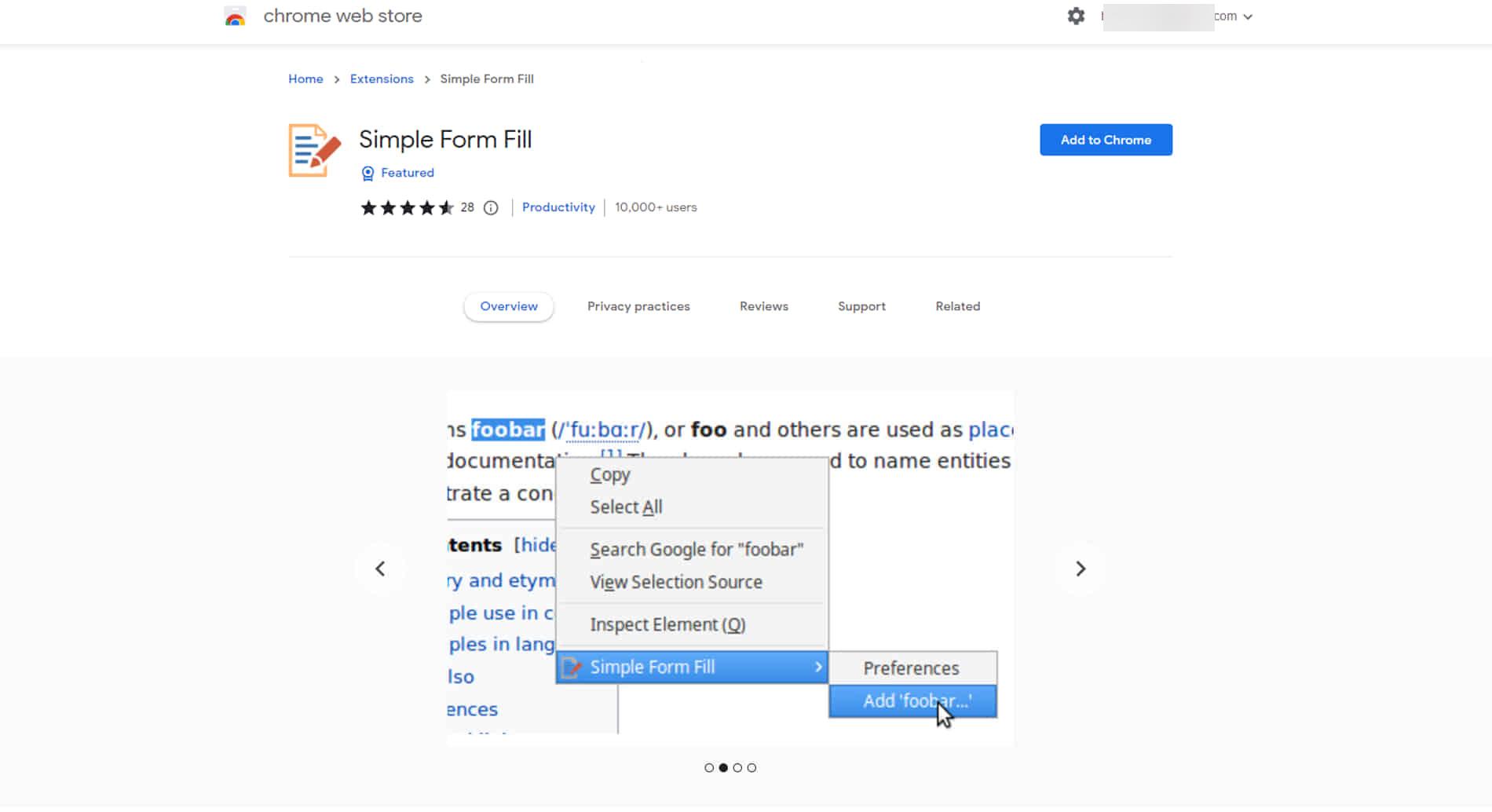Open the account dropdown chevron
The width and height of the screenshot is (1492, 812).
(x=1249, y=16)
